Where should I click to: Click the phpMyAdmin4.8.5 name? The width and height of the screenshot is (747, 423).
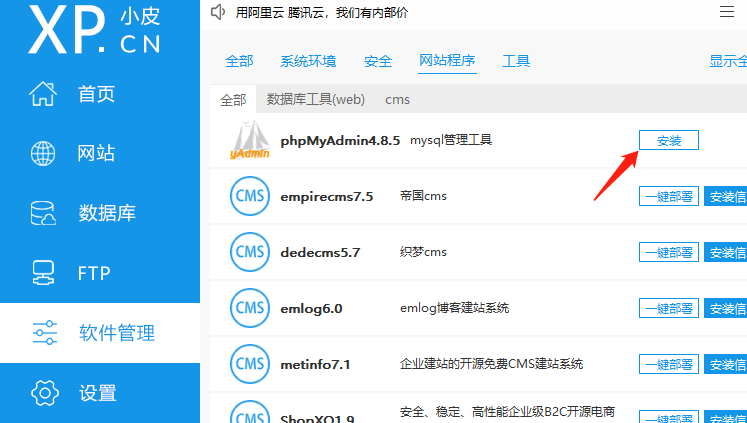(340, 141)
